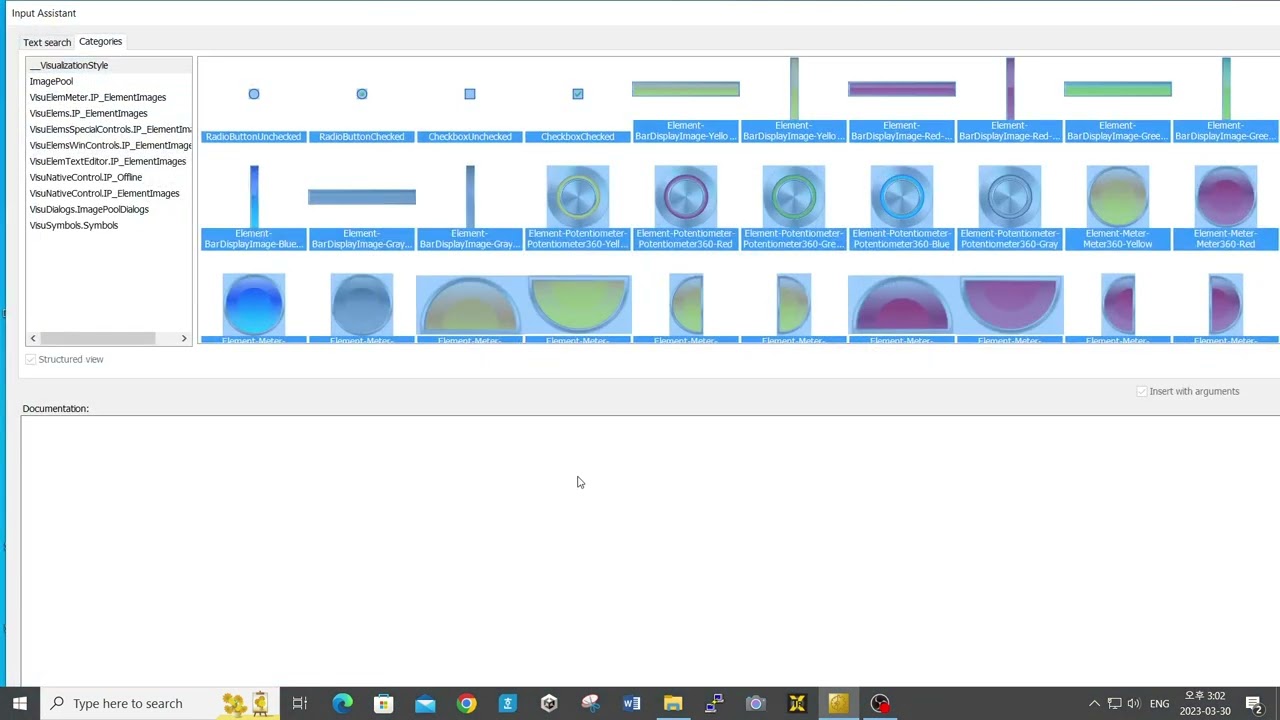Screen dimensions: 1280x720
Task: Select the vertical red BarDisplayImage
Action: (1010, 88)
